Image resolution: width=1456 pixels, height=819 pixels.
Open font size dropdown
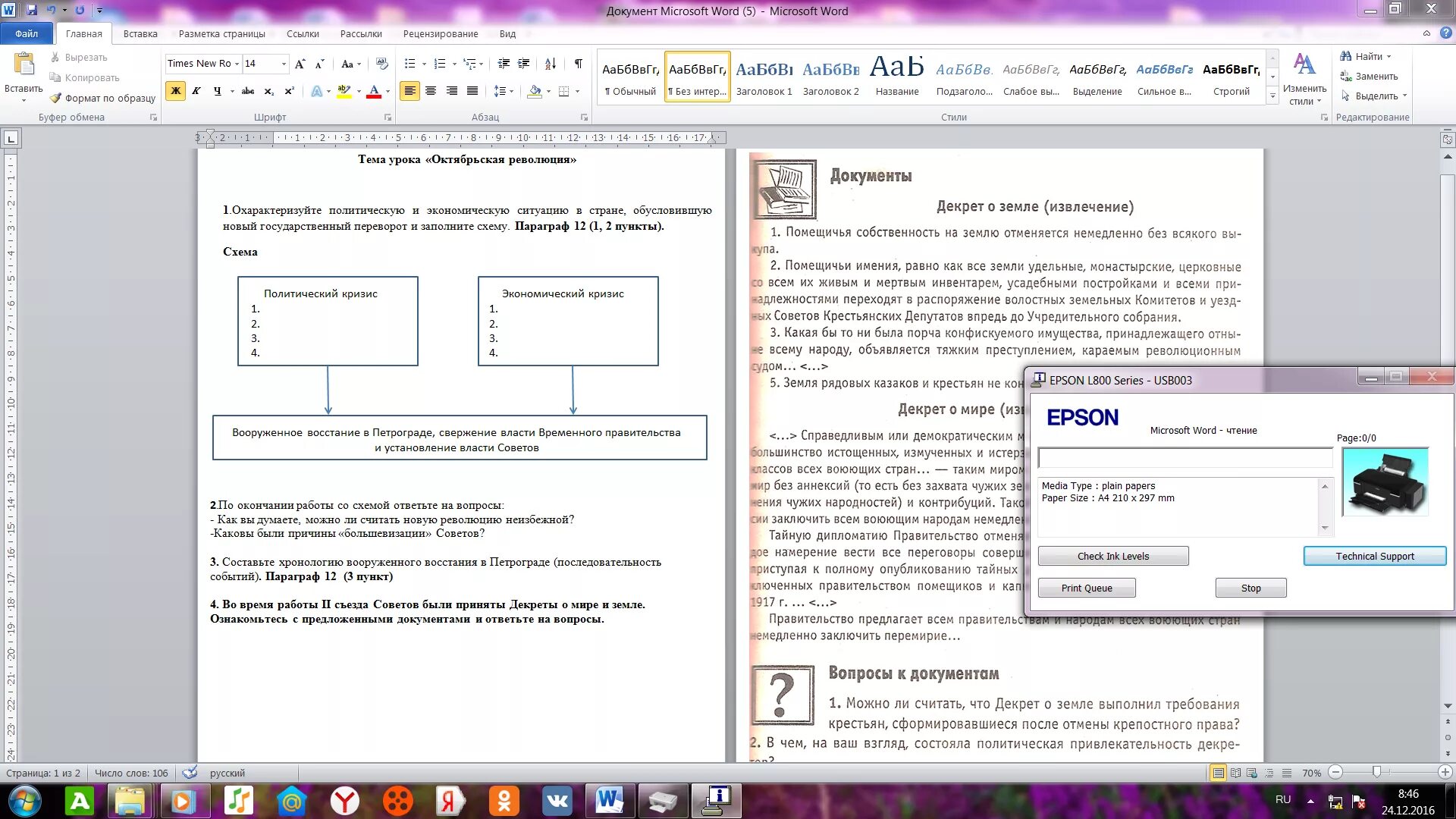click(284, 64)
